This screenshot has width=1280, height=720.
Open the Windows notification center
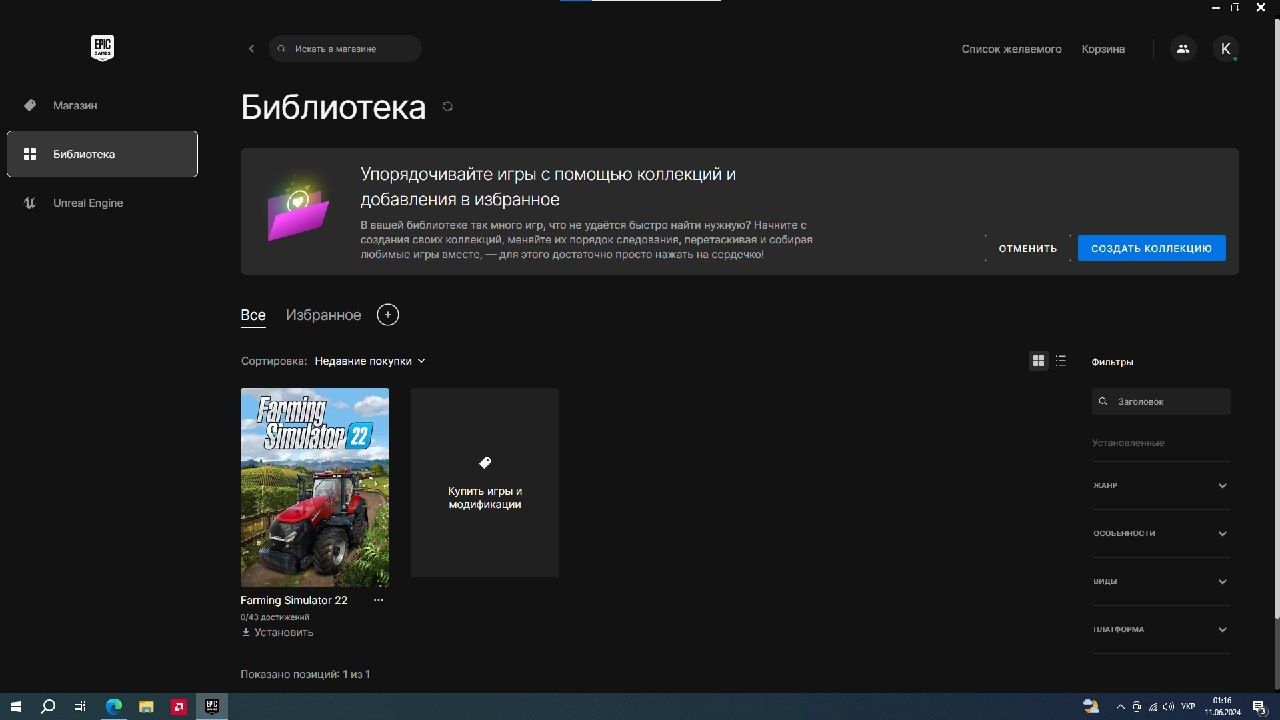[1260, 707]
